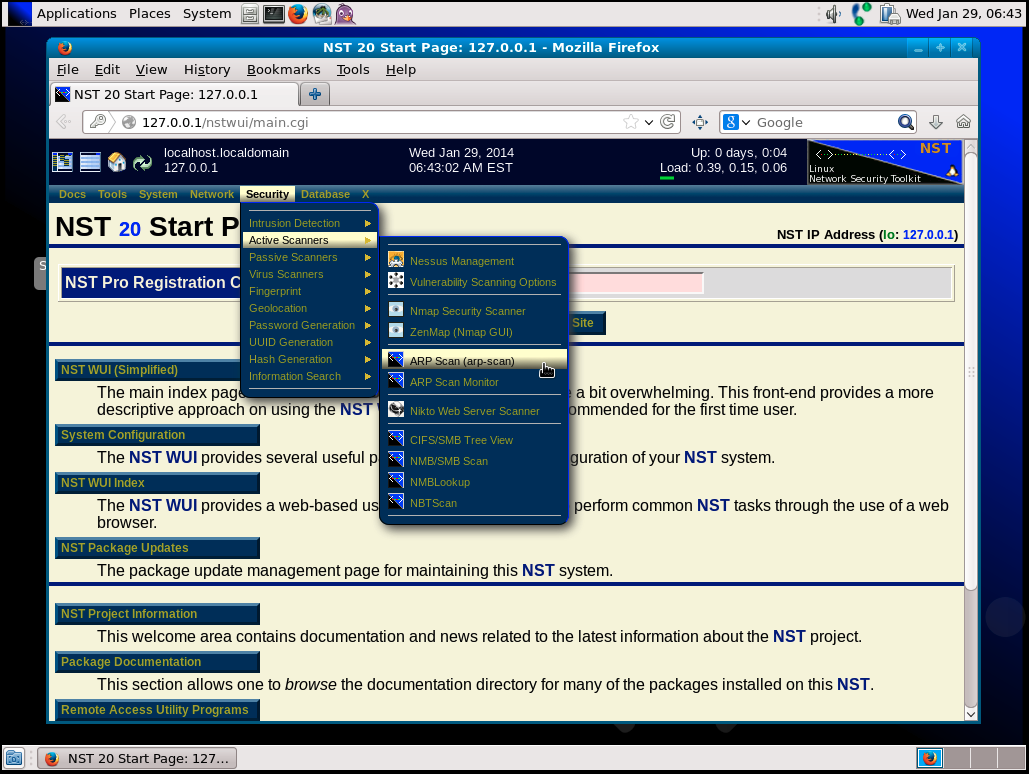Open volume control in system tray
Screen dimensions: 1029x774
tap(833, 14)
